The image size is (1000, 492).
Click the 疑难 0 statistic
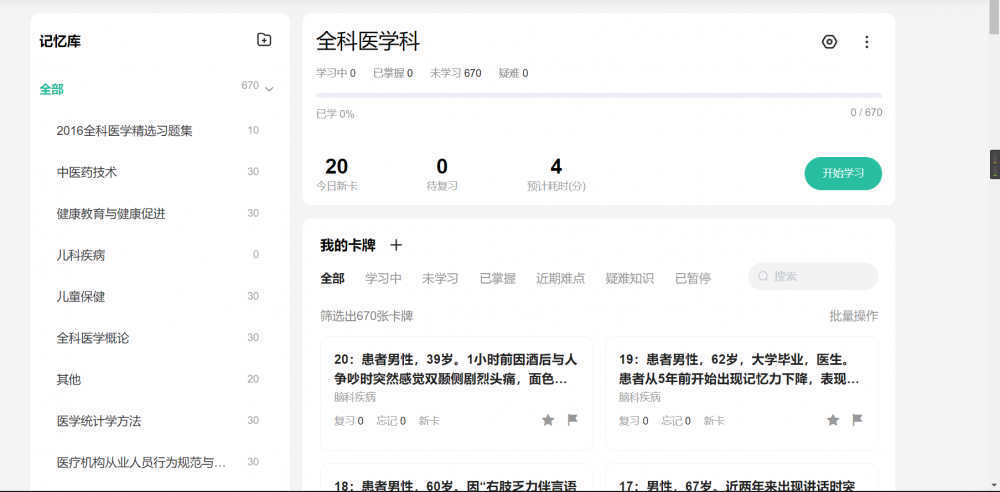click(513, 73)
